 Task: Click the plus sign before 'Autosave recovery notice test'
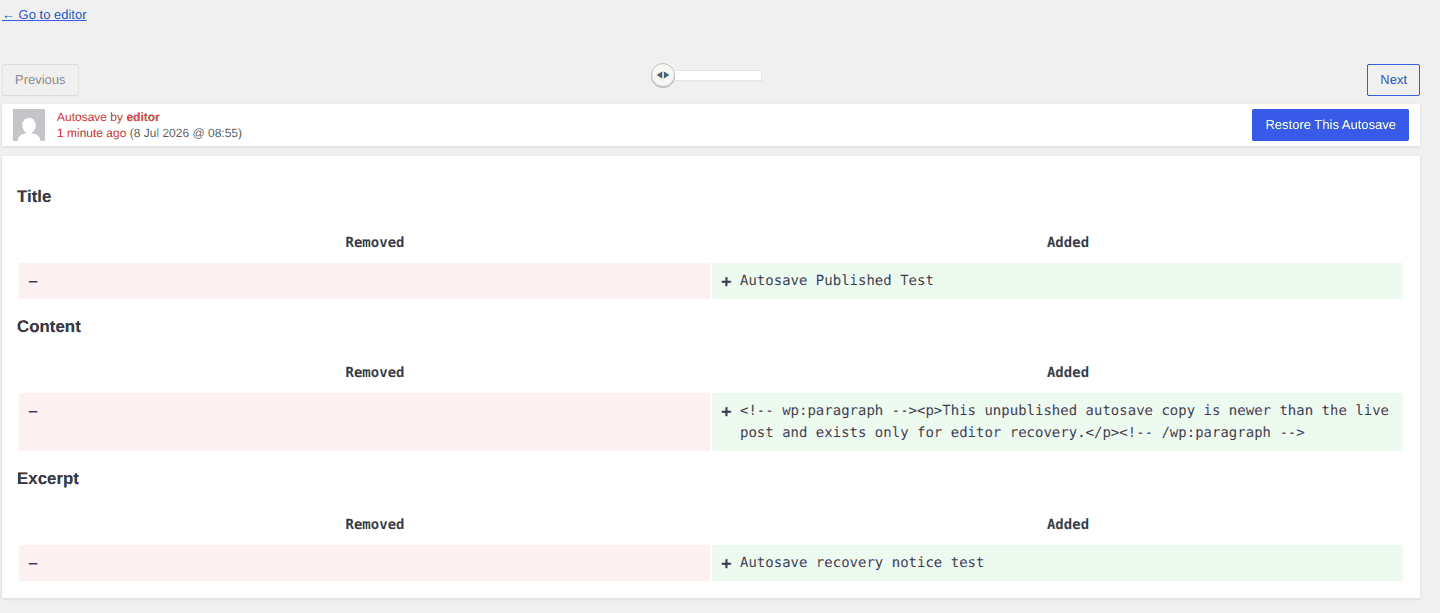pyautogui.click(x=726, y=564)
